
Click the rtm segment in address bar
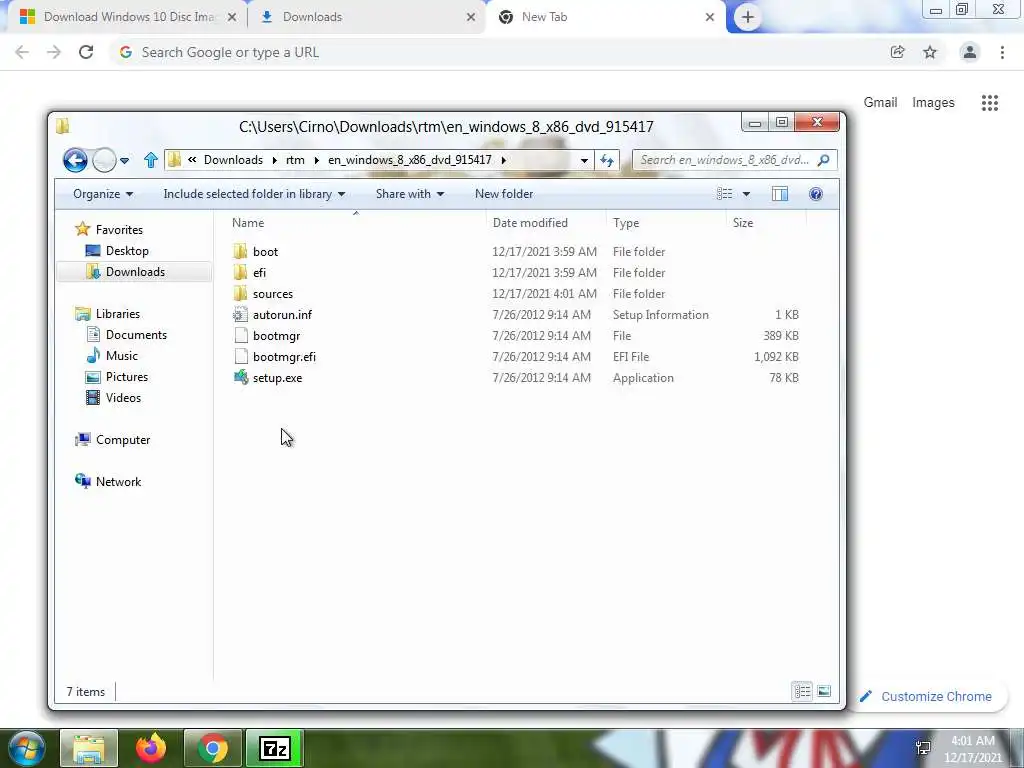pyautogui.click(x=295, y=160)
